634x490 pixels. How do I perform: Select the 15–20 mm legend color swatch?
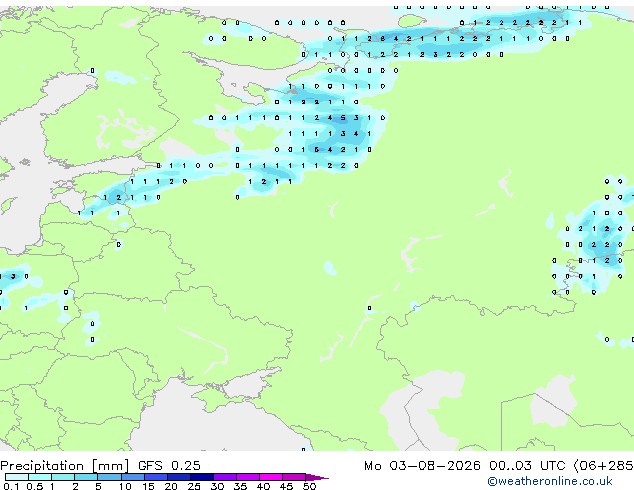pos(155,477)
